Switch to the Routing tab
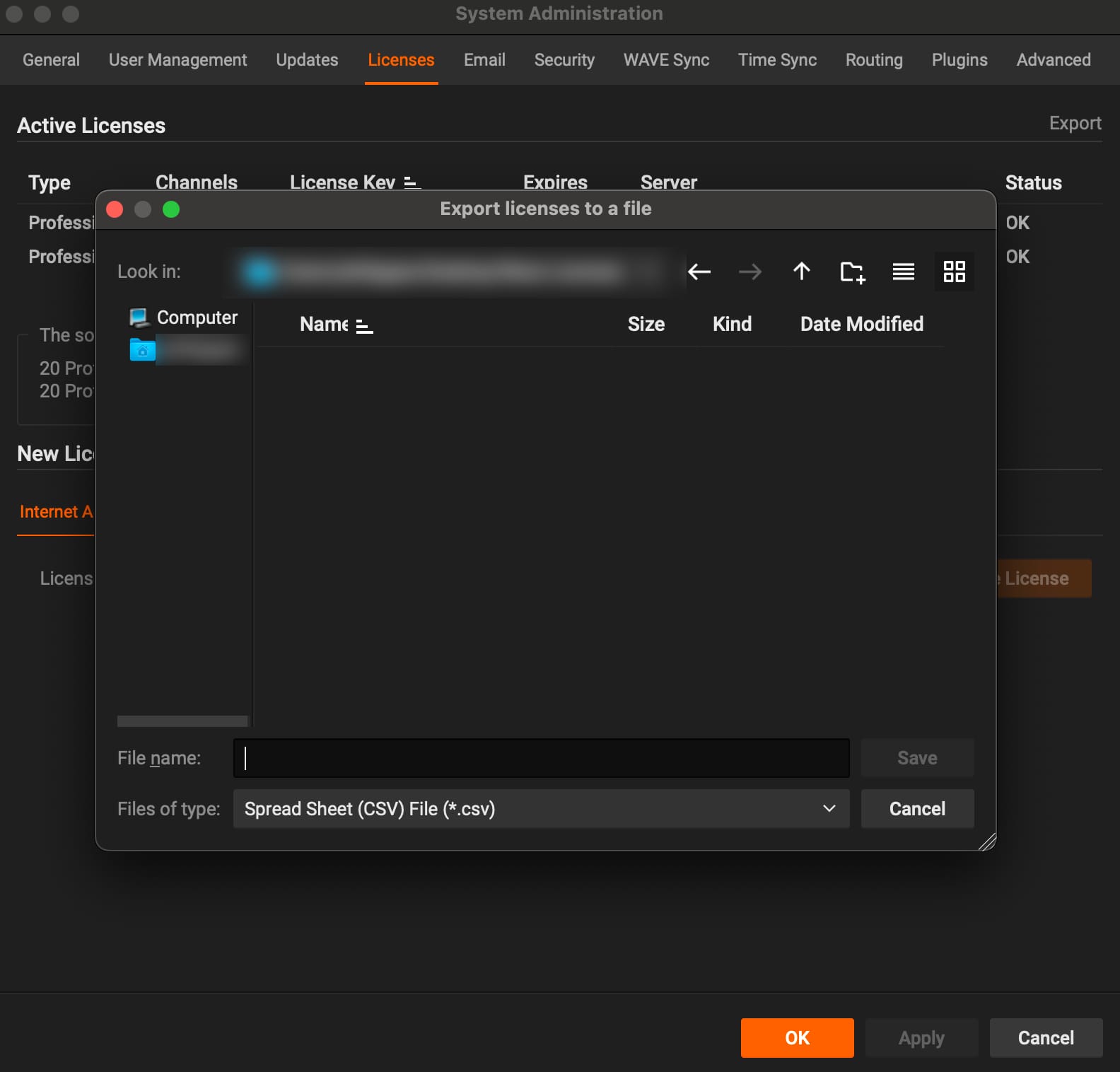Viewport: 1120px width, 1072px height. click(874, 60)
